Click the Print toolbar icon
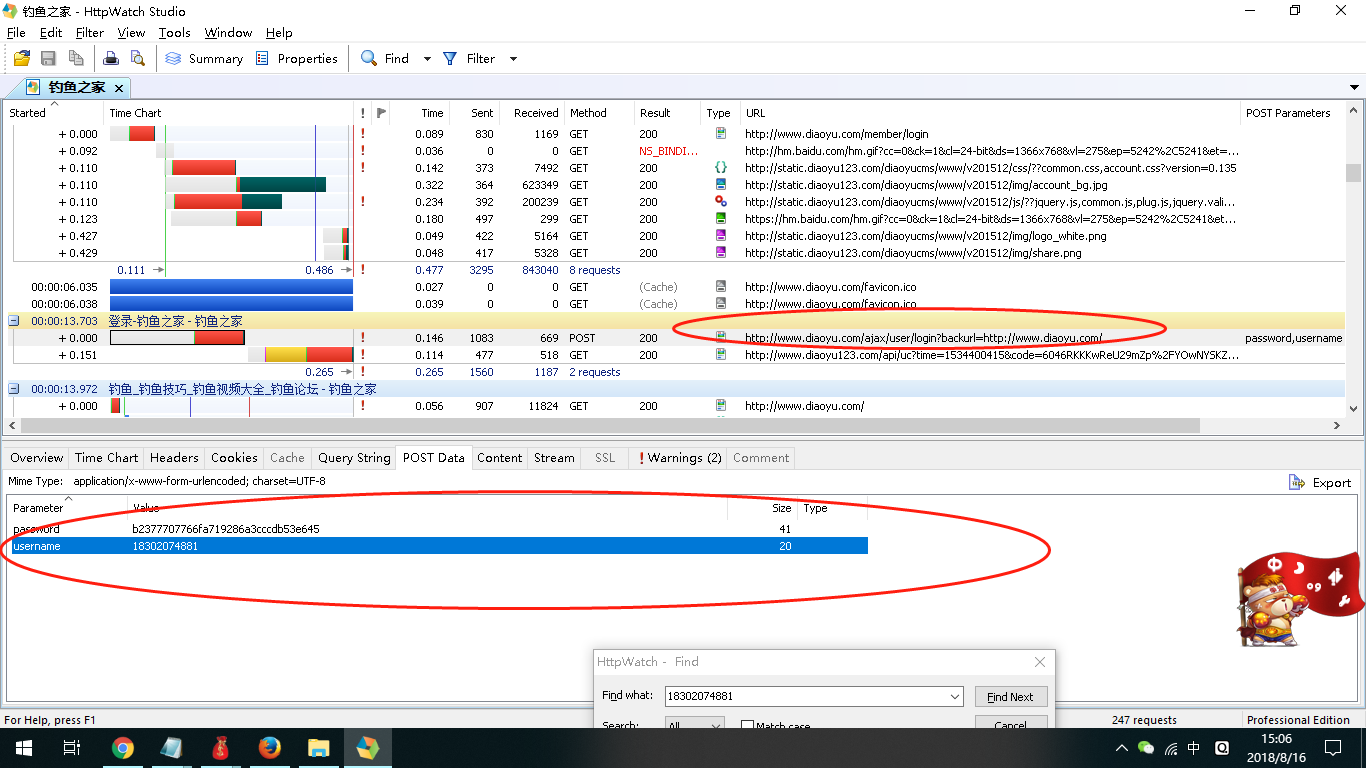Image resolution: width=1366 pixels, height=768 pixels. [x=111, y=59]
